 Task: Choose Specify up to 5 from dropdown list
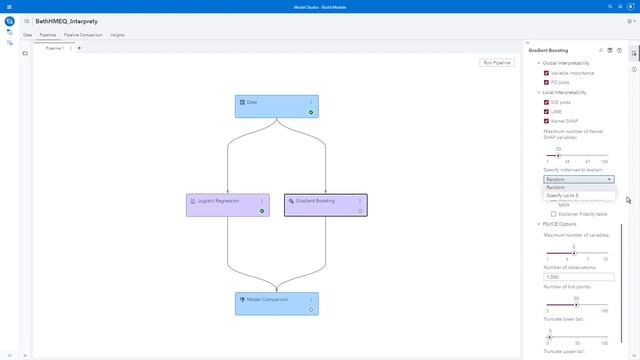click(x=579, y=196)
